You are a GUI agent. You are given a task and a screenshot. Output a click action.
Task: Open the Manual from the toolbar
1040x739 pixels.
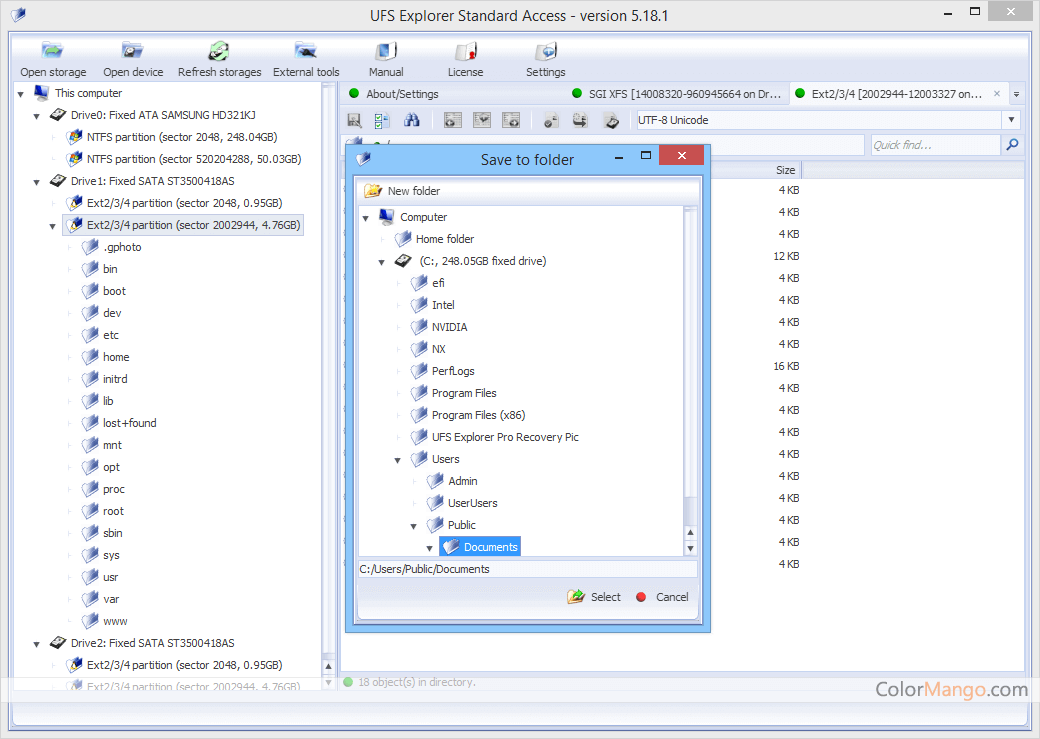pyautogui.click(x=386, y=52)
